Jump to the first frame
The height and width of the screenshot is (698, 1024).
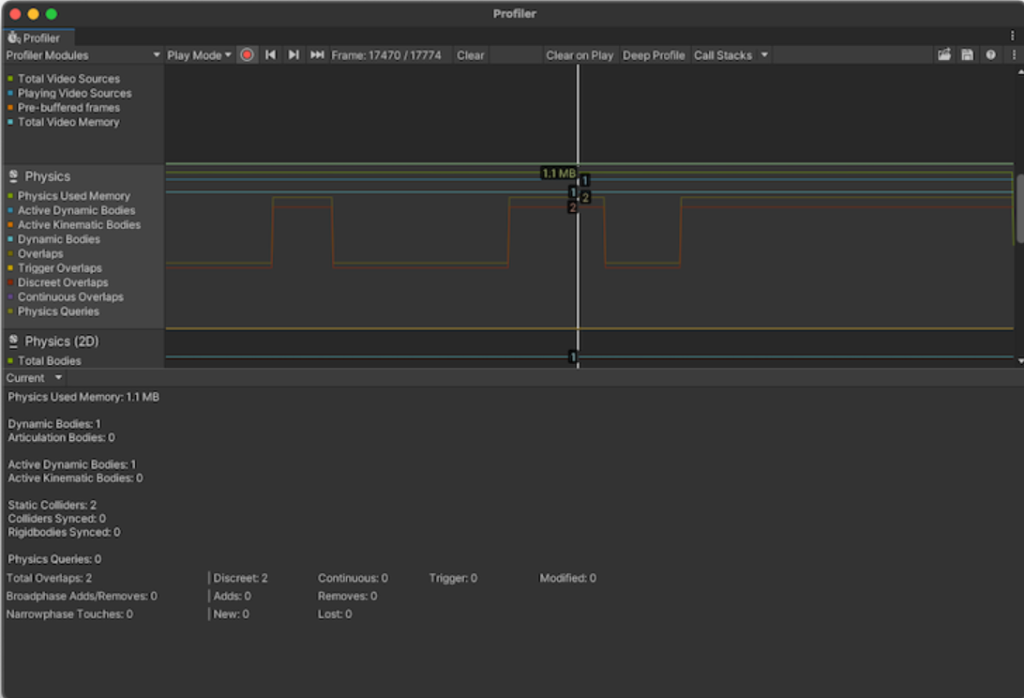pos(270,55)
